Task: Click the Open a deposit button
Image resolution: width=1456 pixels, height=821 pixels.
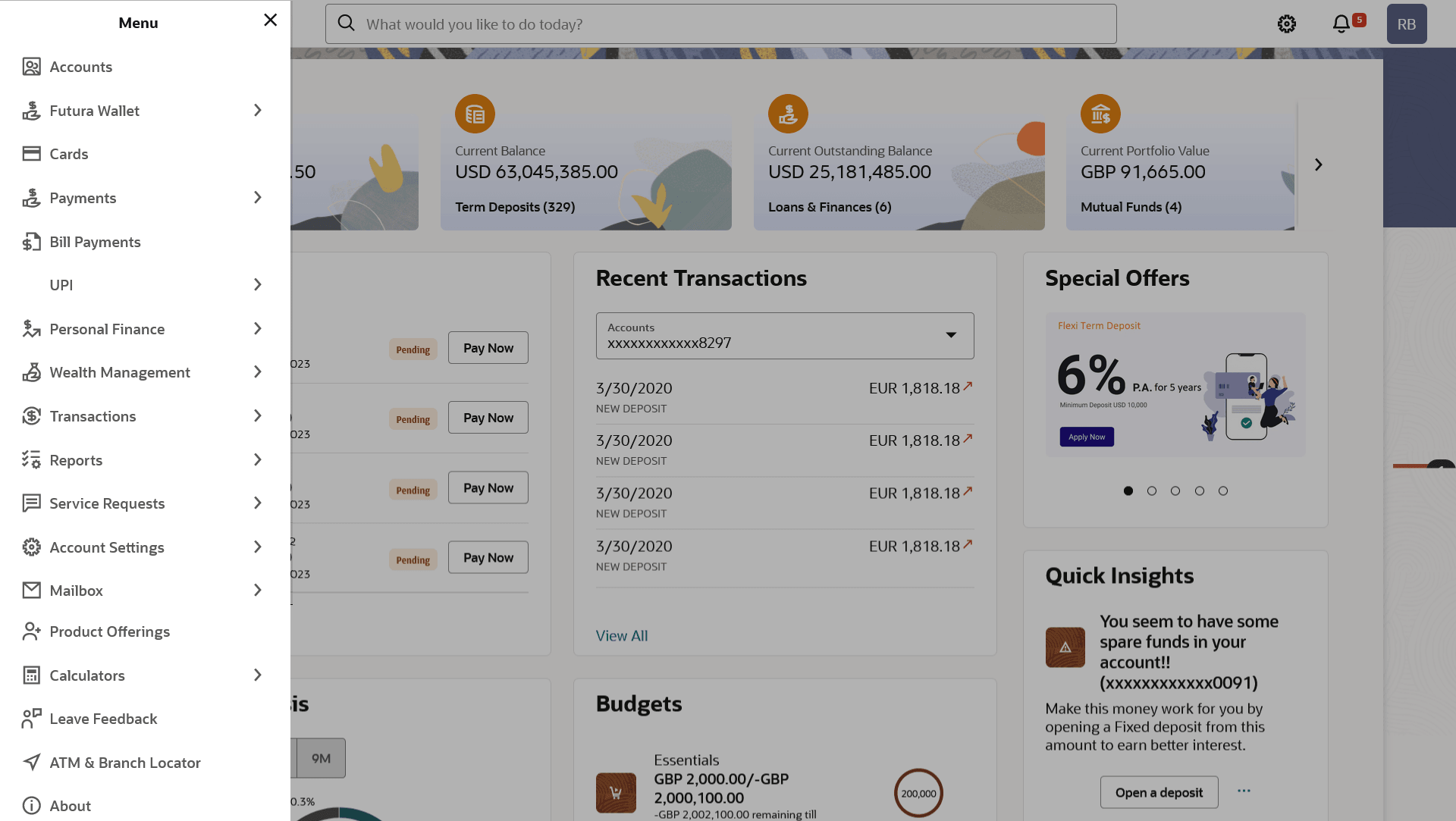Action: coord(1159,792)
